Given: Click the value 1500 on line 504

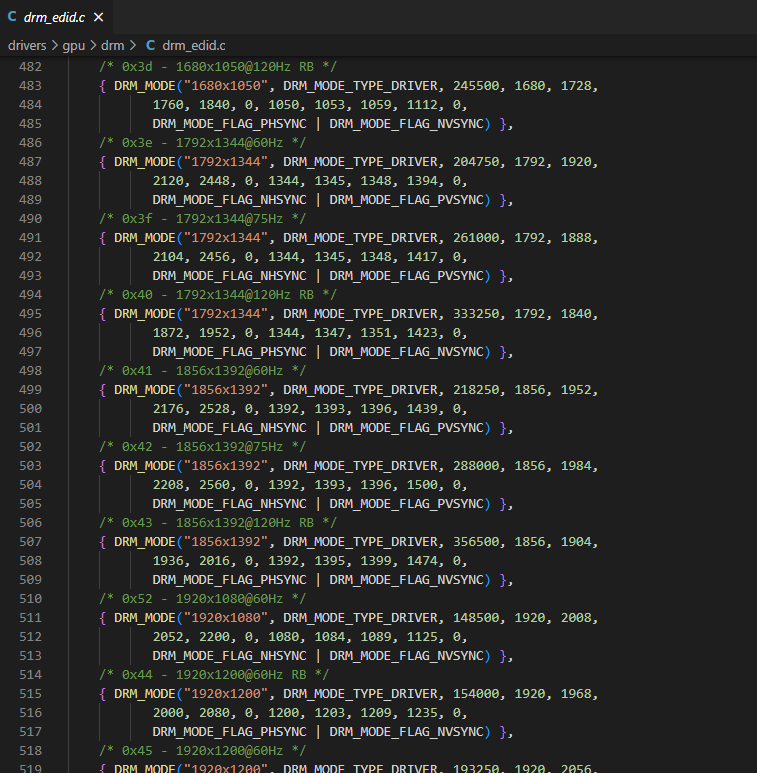Looking at the screenshot, I should 422,485.
